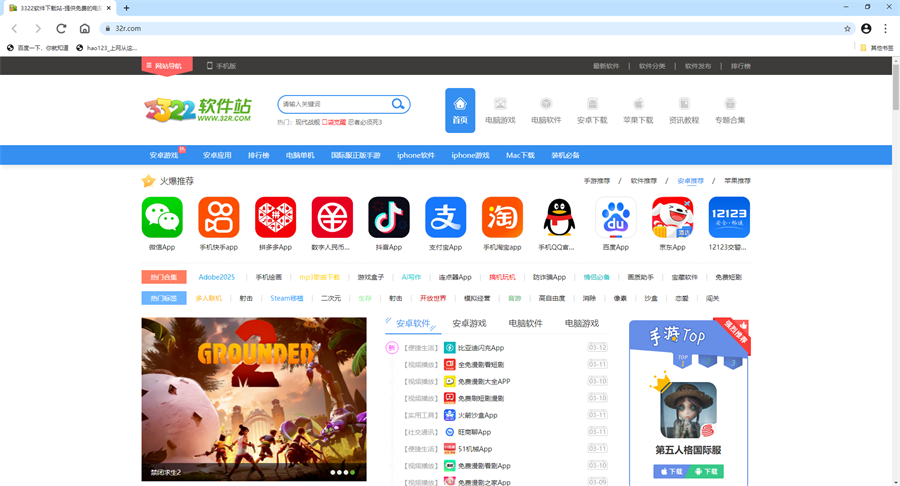The image size is (900, 486).
Task: Click the search magnifier icon
Action: coord(398,104)
